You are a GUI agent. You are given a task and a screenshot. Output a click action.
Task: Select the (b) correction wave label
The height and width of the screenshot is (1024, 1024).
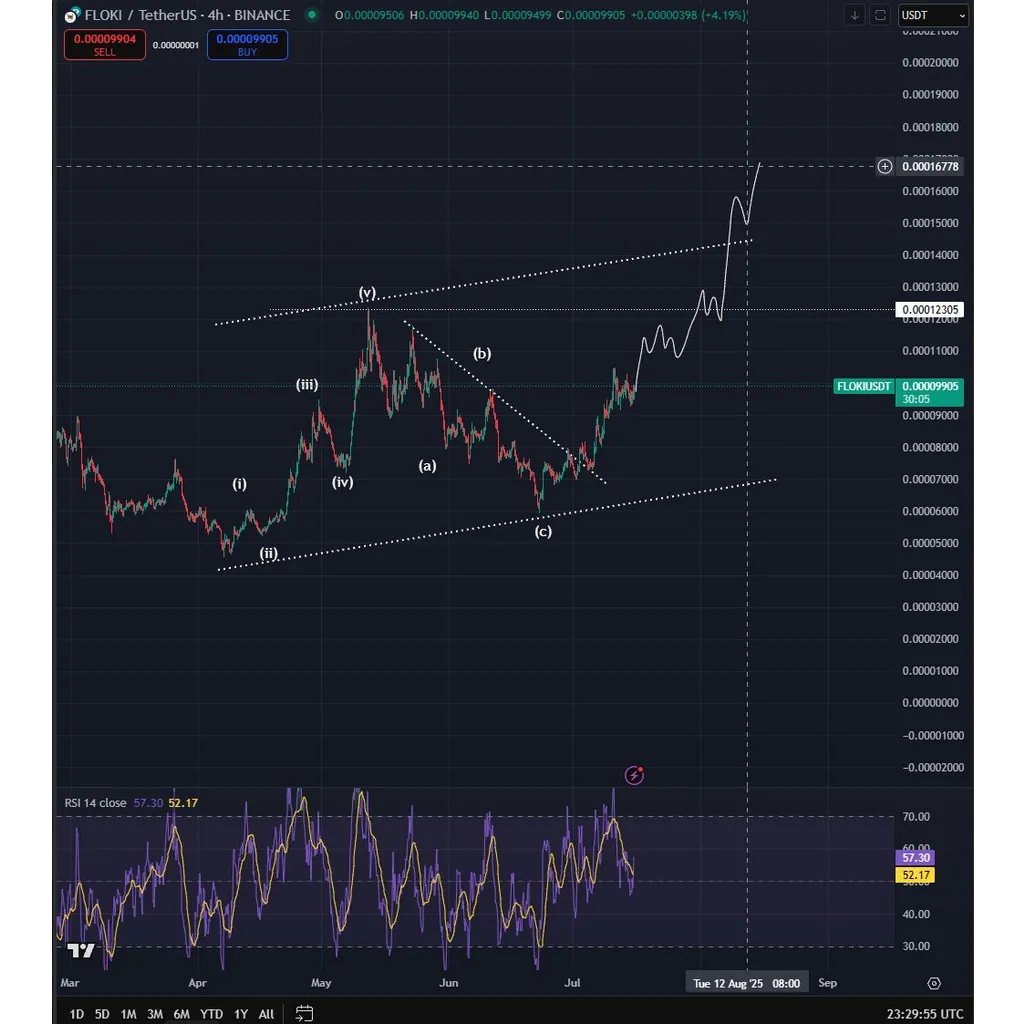tap(482, 353)
